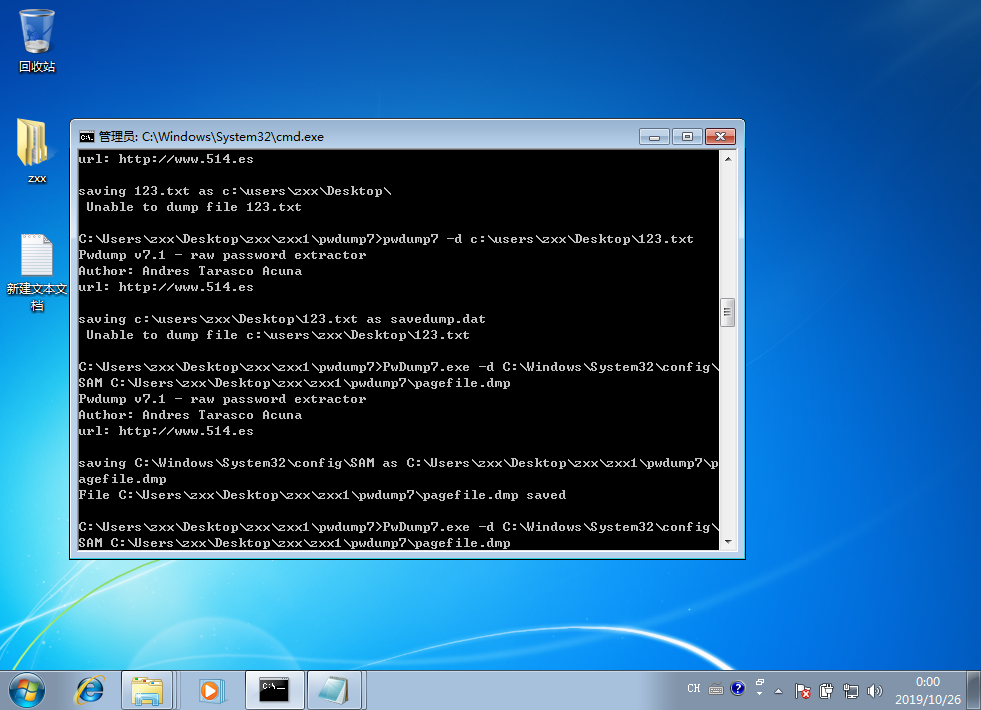Launch Windows Media Player from the taskbar
Viewport: 981px width, 710px height.
pyautogui.click(x=210, y=689)
